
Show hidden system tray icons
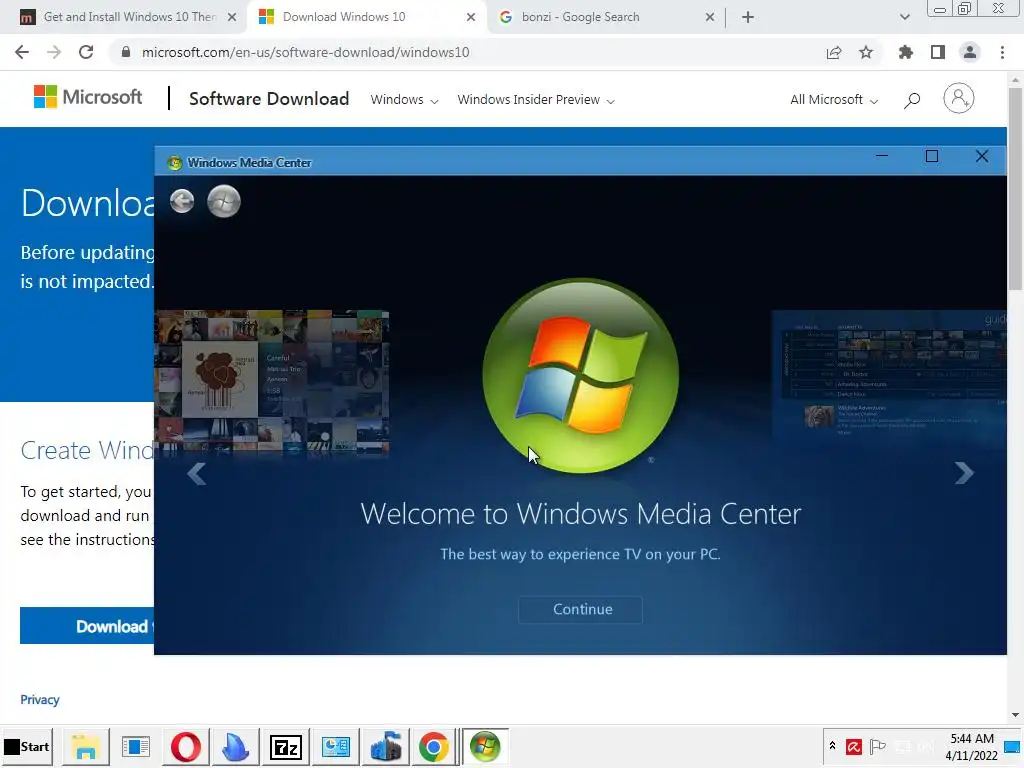832,746
